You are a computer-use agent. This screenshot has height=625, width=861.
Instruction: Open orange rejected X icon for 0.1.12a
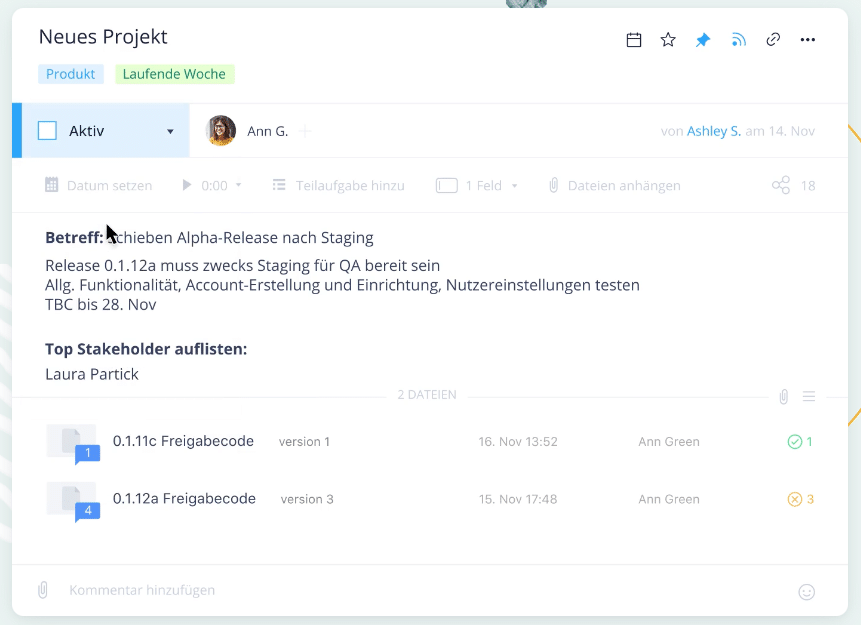[x=795, y=499]
